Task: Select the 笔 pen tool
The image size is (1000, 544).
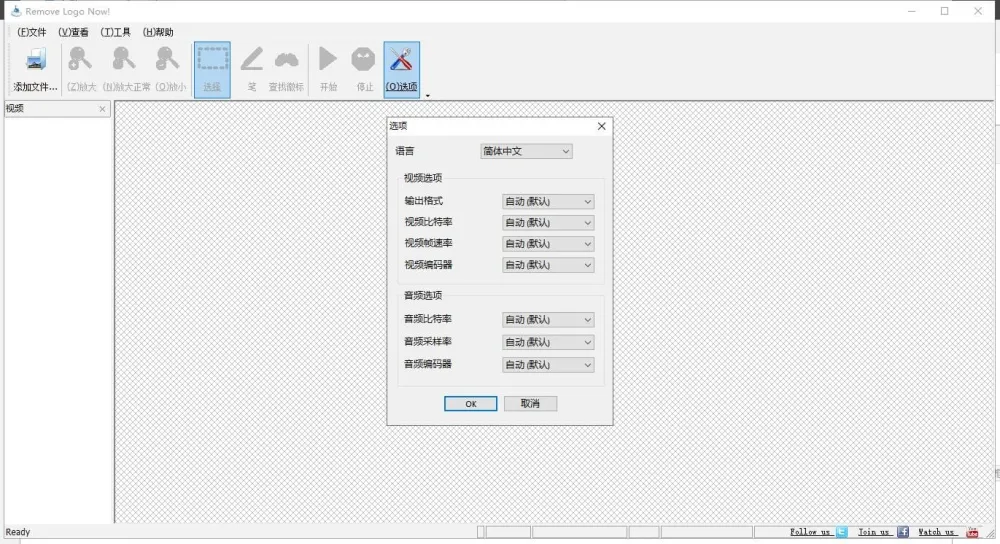Action: coord(252,61)
